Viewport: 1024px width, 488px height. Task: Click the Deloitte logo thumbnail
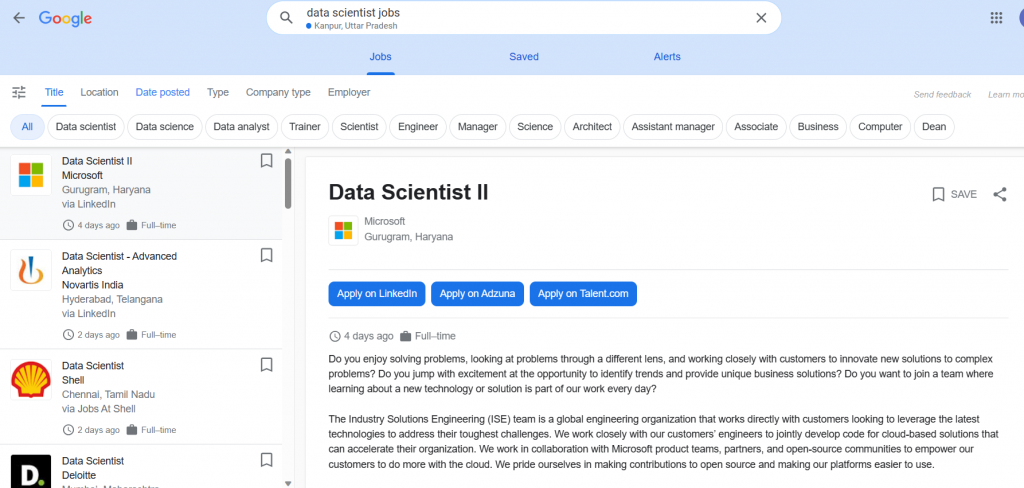pyautogui.click(x=31, y=471)
